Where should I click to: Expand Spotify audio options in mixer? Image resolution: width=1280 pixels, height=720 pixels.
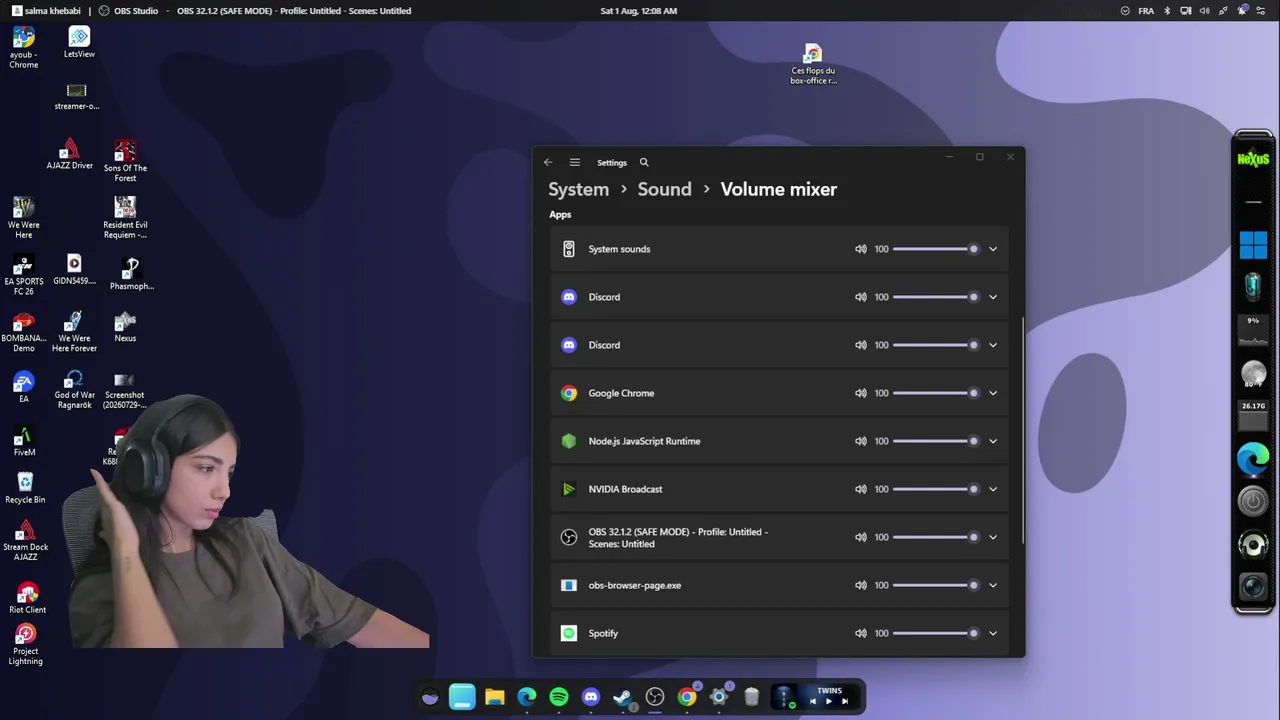(993, 633)
